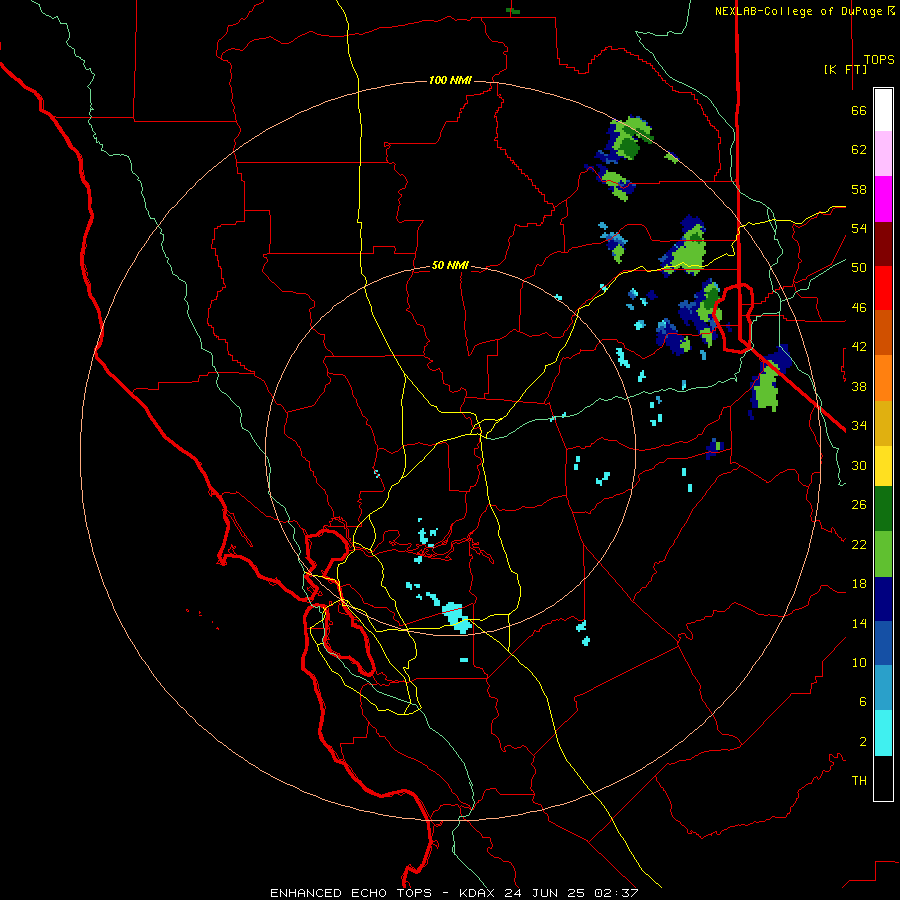Select the "ENHANCED ECHO TOPS" caption text
The height and width of the screenshot is (900, 900).
coord(351,893)
